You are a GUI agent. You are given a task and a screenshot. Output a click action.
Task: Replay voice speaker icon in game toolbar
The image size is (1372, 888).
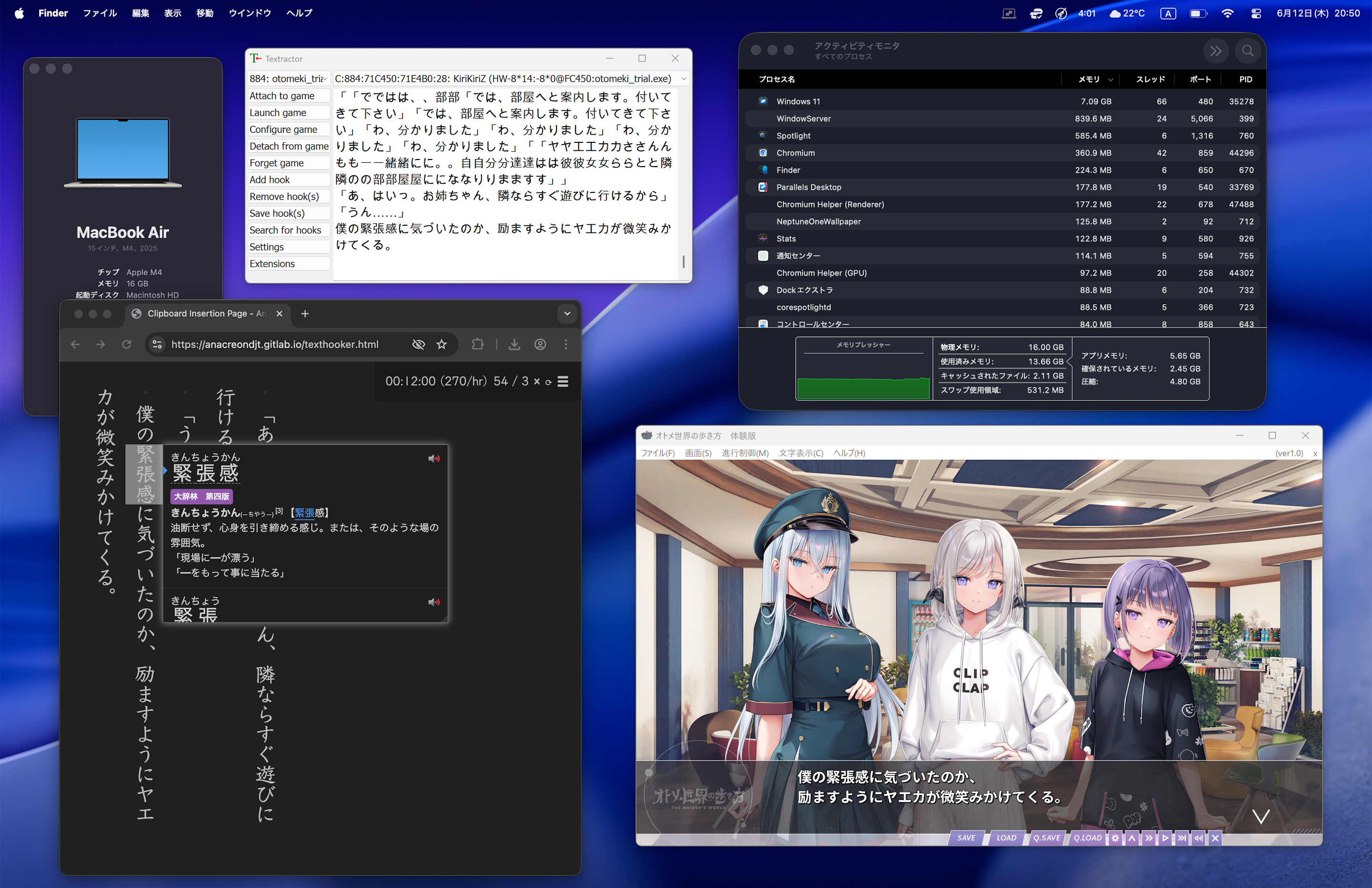pyautogui.click(x=1199, y=838)
